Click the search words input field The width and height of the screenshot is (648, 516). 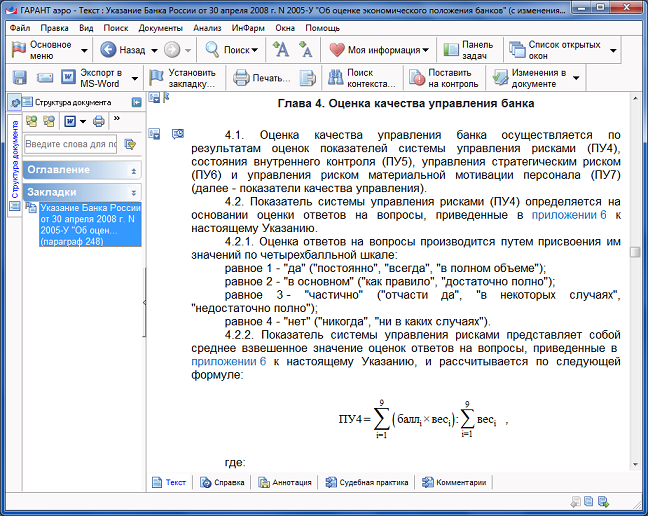click(x=72, y=145)
